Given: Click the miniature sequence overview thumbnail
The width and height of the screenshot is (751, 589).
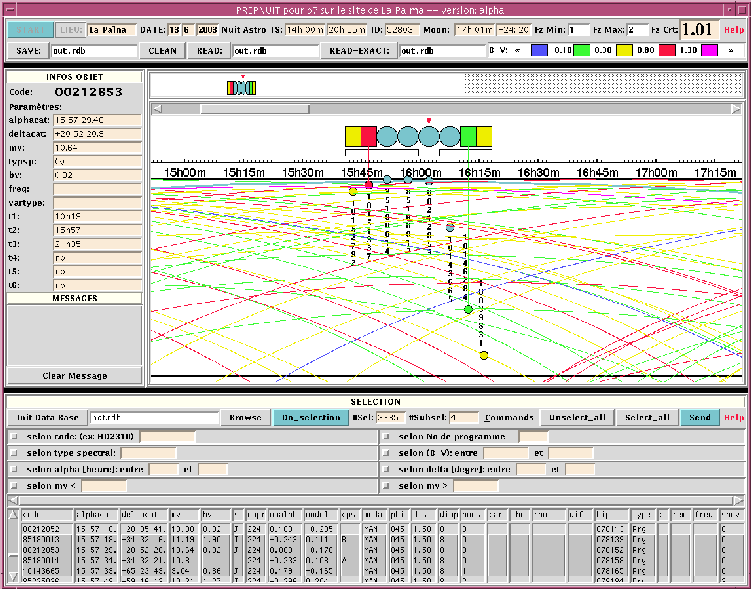Looking at the screenshot, I should [x=241, y=88].
